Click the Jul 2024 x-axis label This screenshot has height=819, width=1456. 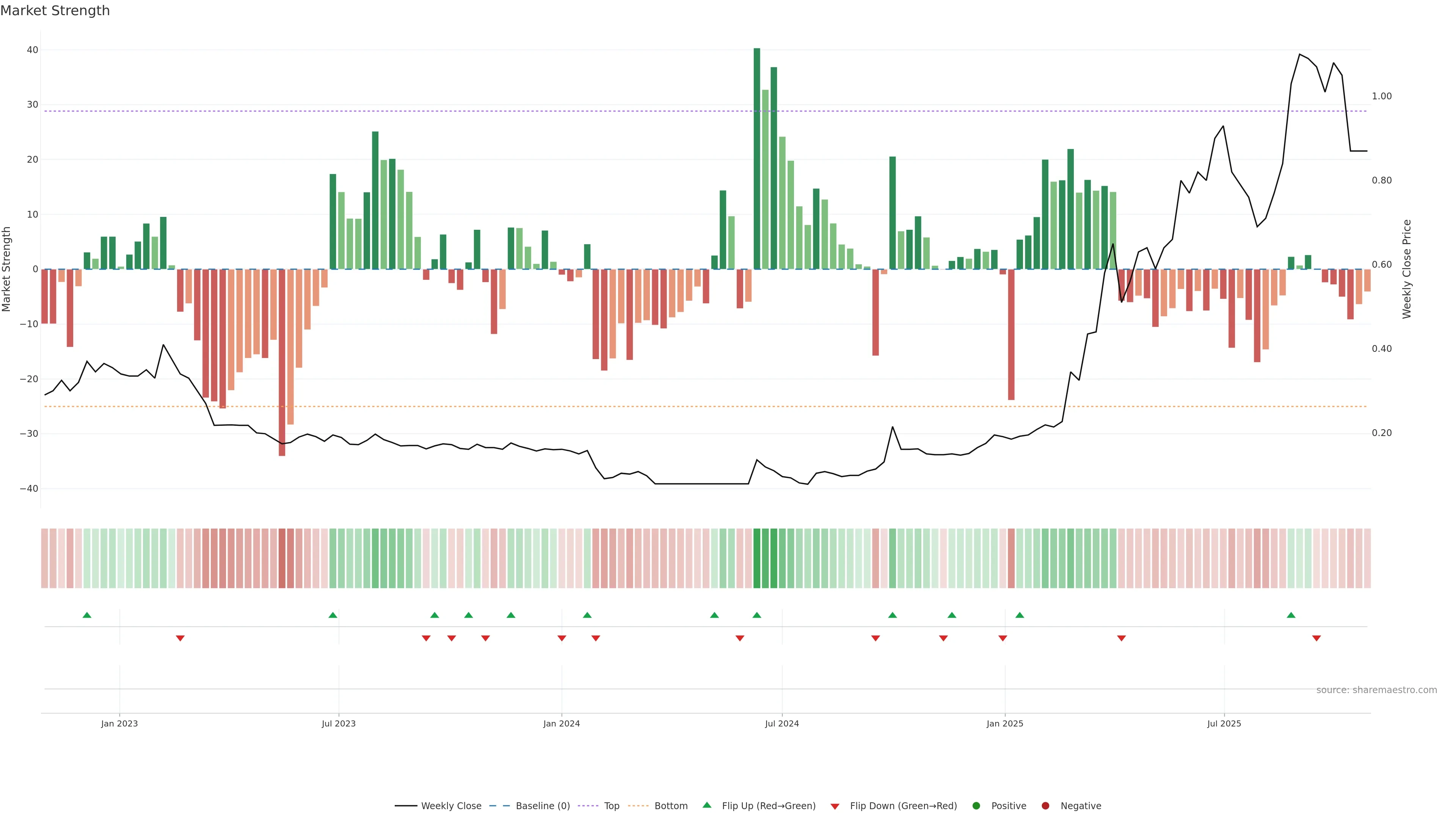(782, 723)
